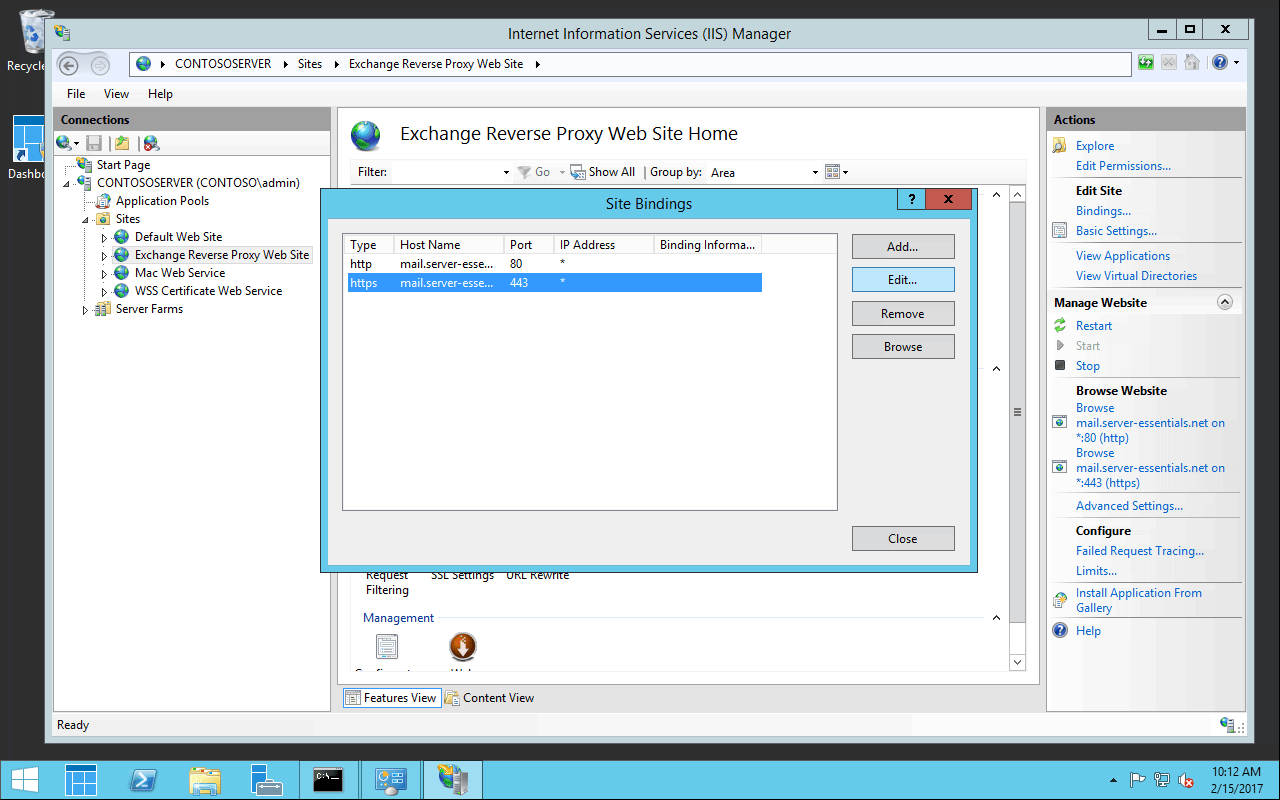Click Close in Site Bindings dialog
Screen dimensions: 1280x800
(903, 539)
